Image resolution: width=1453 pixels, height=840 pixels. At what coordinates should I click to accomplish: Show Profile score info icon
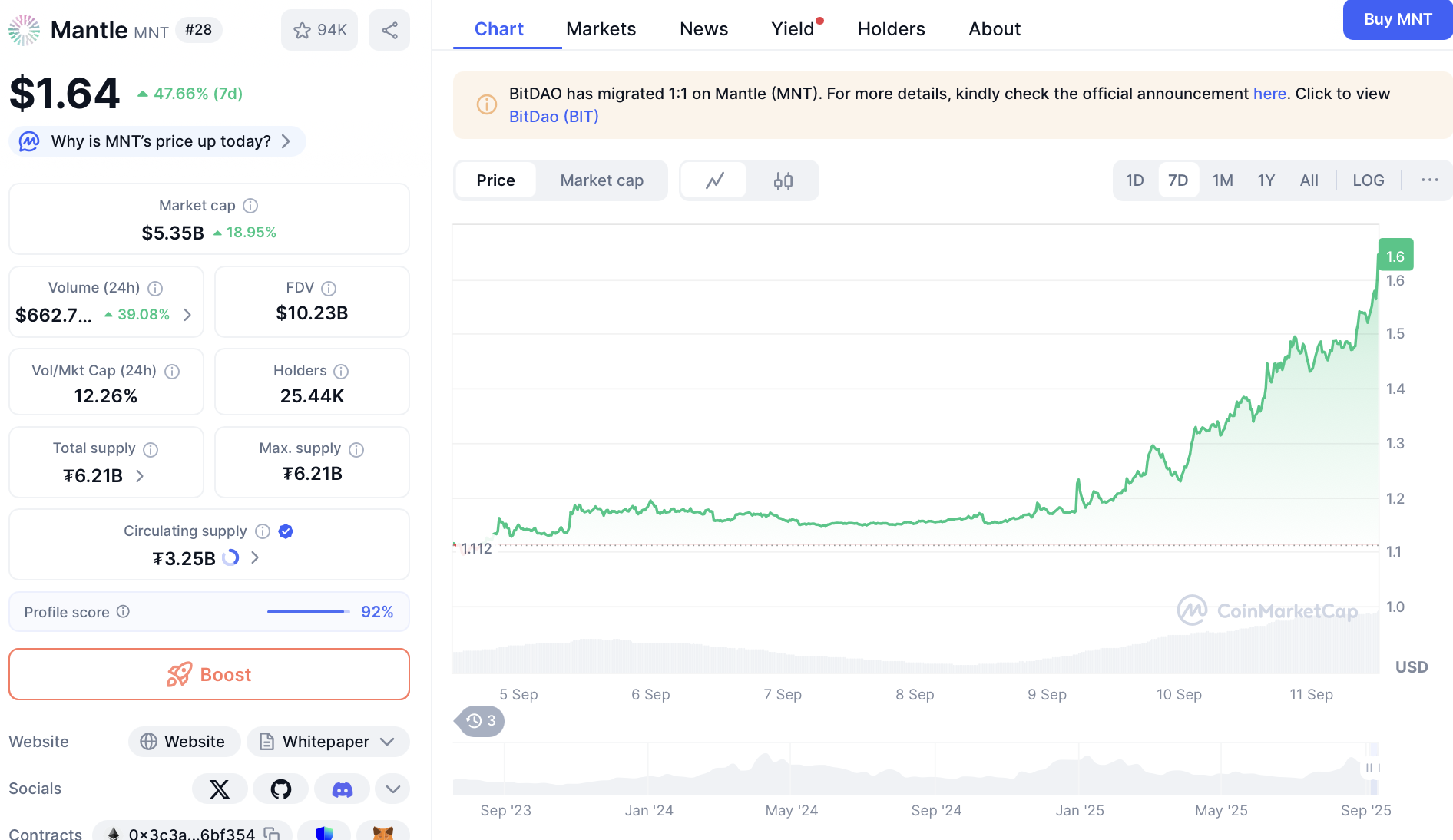(x=123, y=611)
